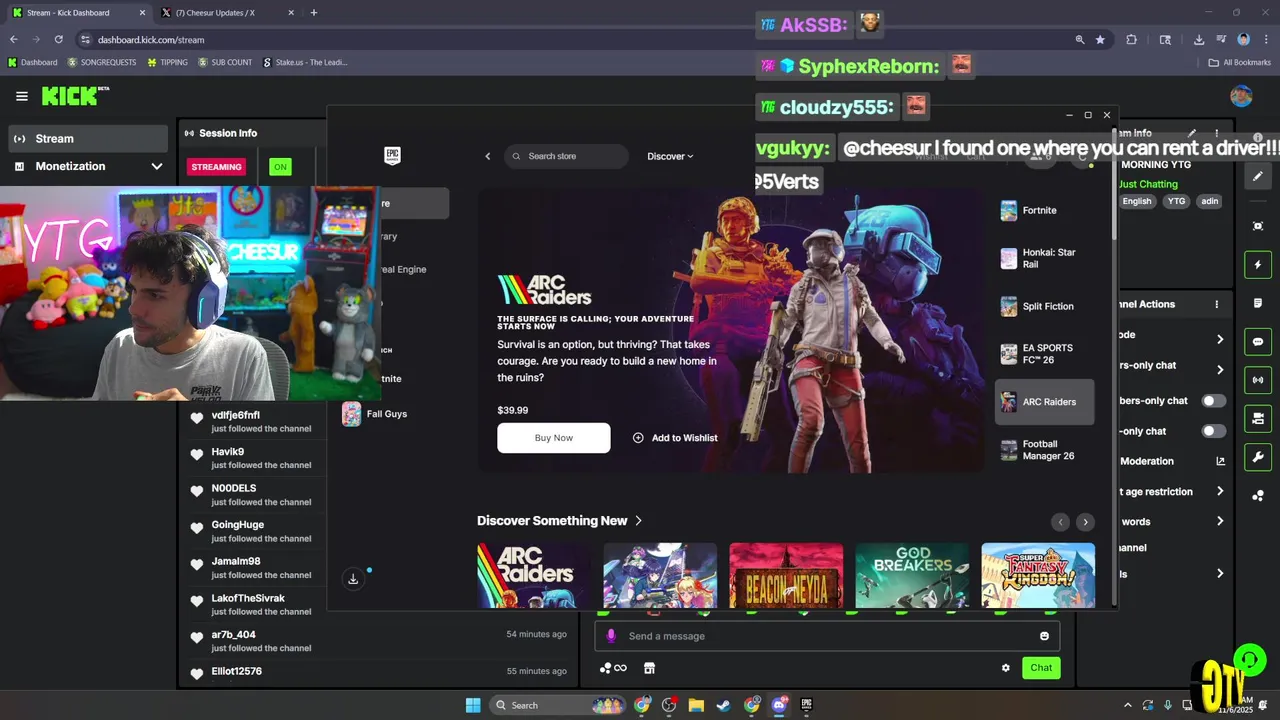Open SONGREQUESTS bookmark
Viewport: 1280px width, 720px height.
(x=102, y=62)
